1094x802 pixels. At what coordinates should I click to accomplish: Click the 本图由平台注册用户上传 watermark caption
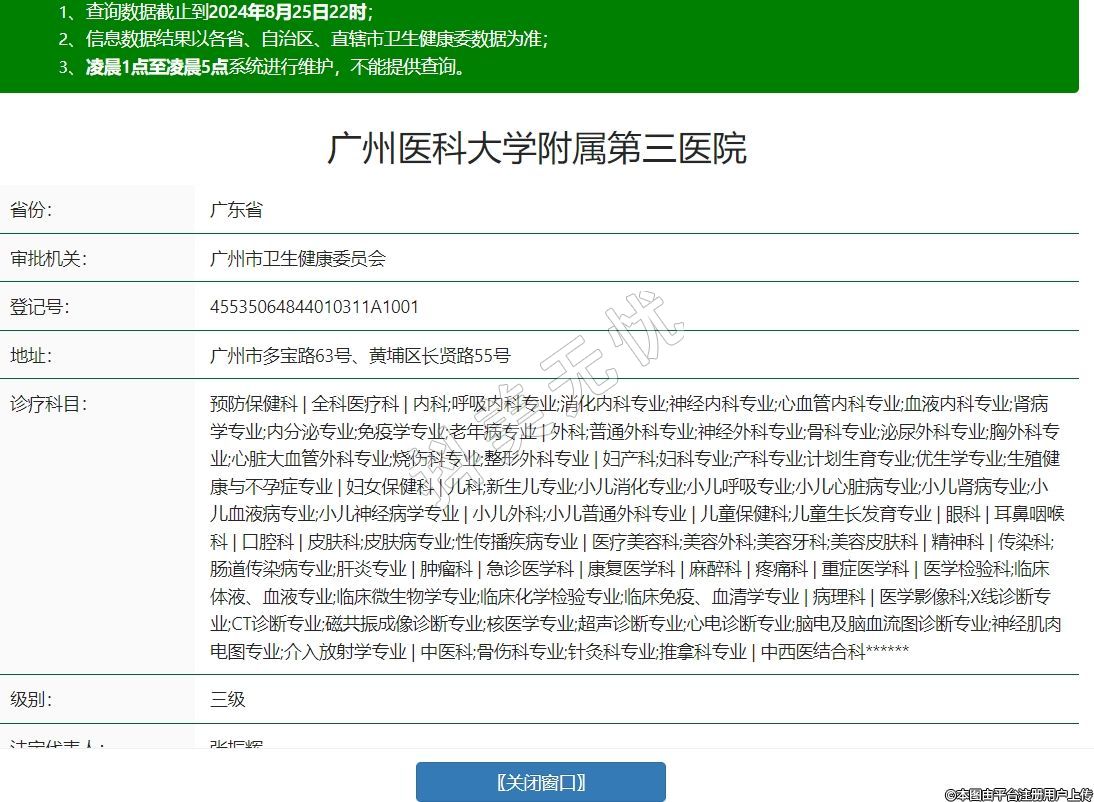pyautogui.click(x=1018, y=793)
